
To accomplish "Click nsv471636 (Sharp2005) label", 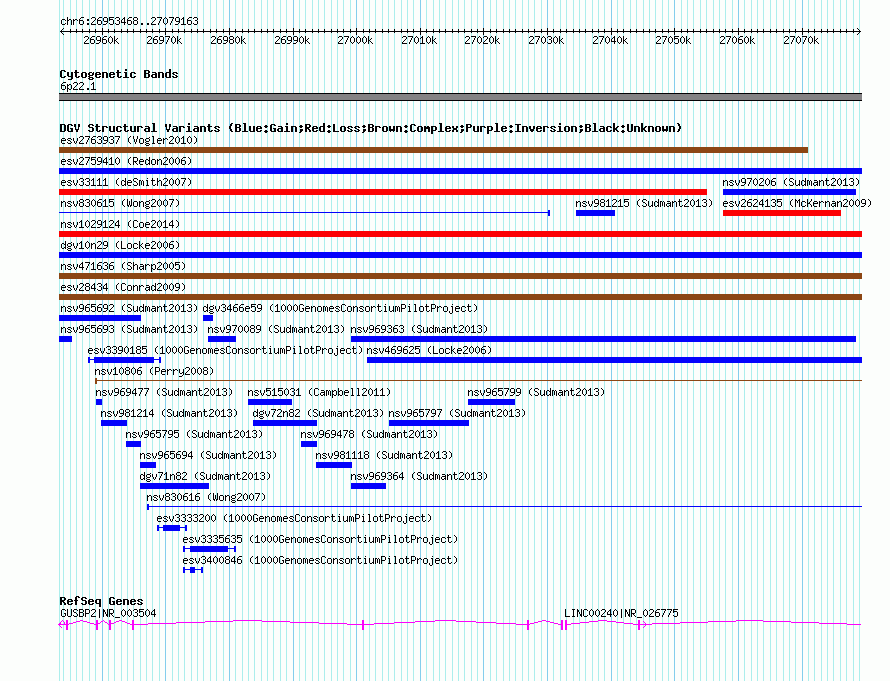I will click(123, 266).
